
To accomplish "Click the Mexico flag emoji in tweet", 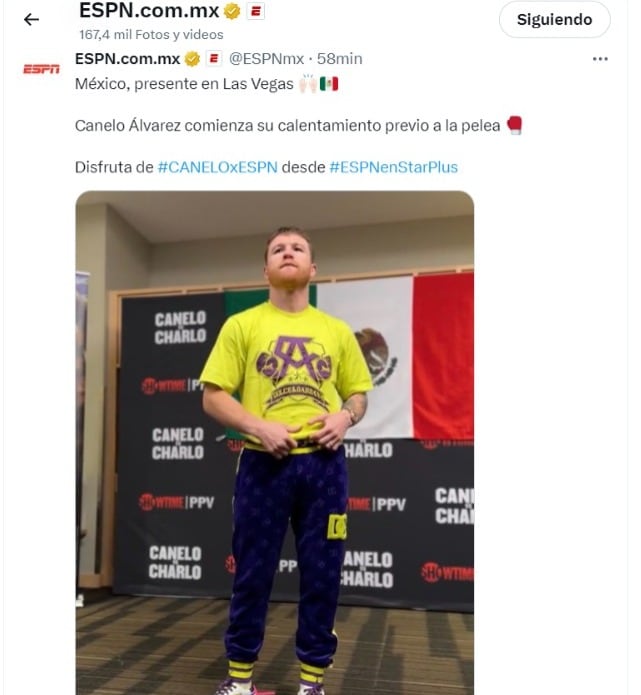I will 329,84.
